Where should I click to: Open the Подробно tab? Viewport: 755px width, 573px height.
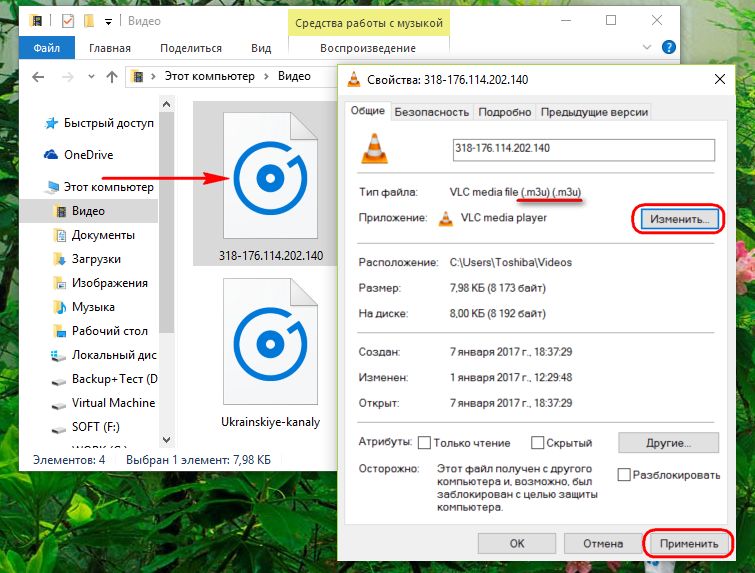[505, 112]
